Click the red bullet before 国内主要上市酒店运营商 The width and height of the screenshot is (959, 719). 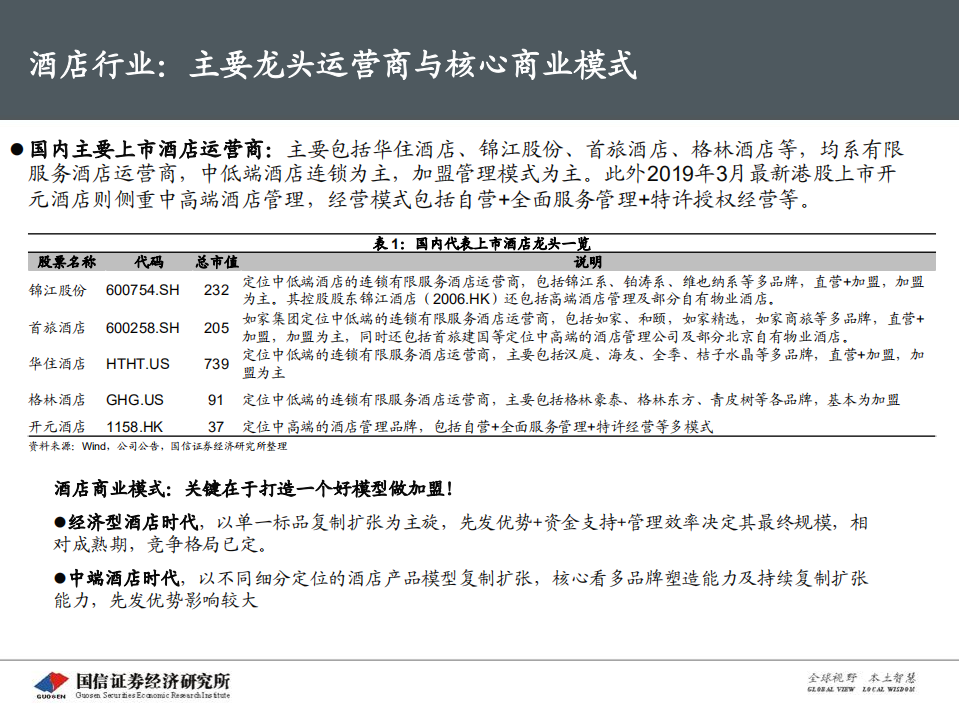[x=17, y=146]
